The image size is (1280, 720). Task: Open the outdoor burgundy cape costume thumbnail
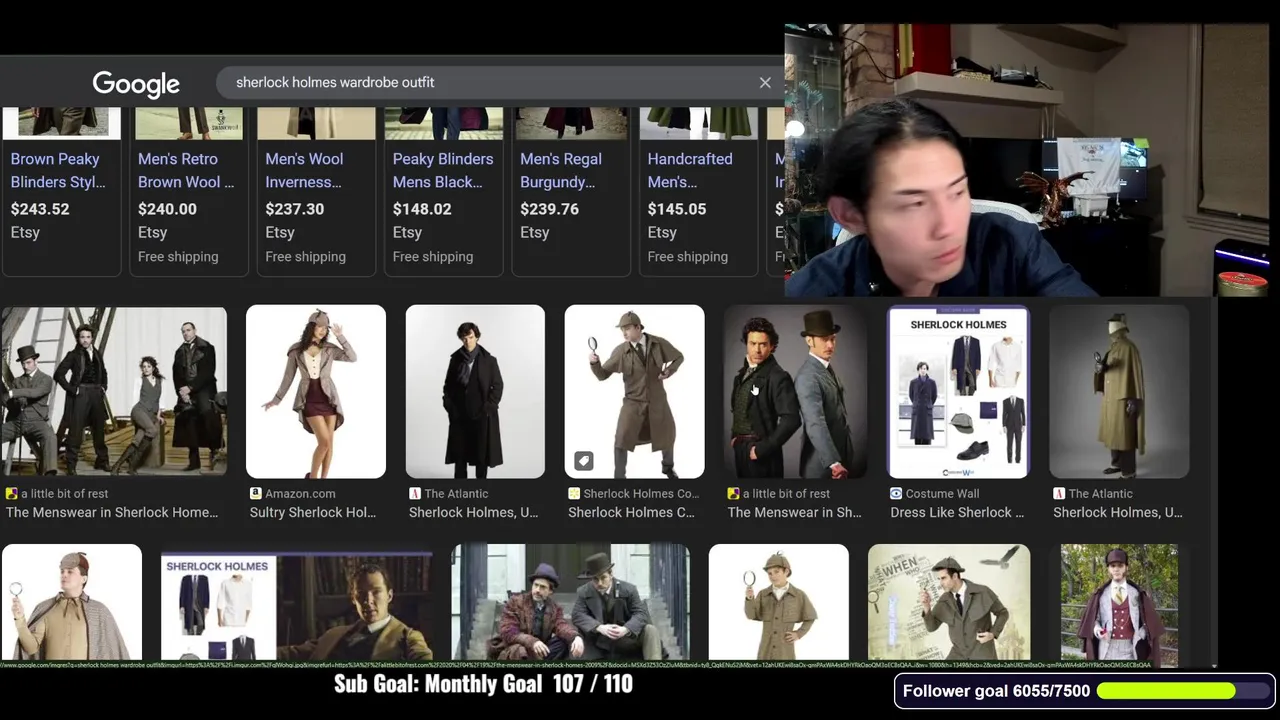[x=1119, y=602]
